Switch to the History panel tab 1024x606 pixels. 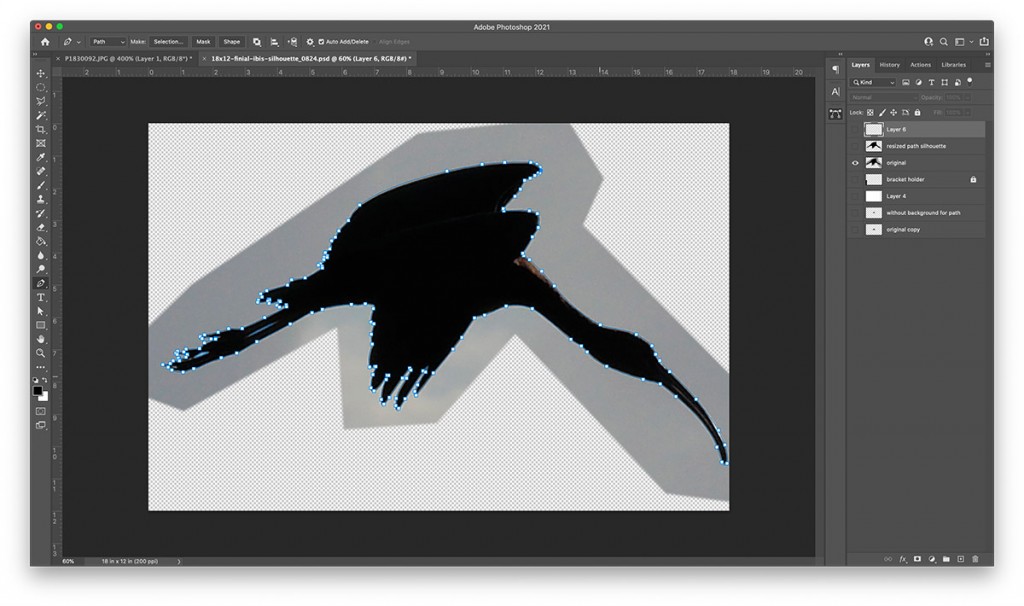tap(888, 64)
